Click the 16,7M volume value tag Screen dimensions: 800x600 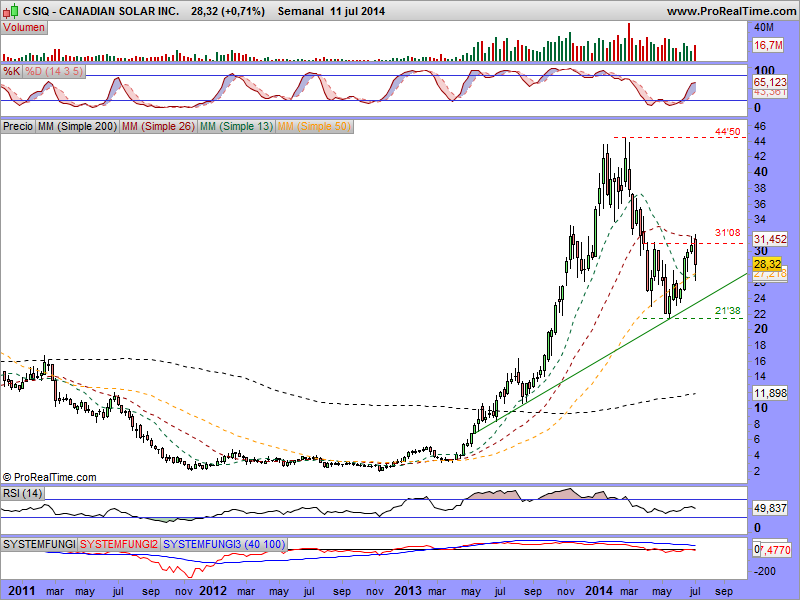pyautogui.click(x=768, y=45)
